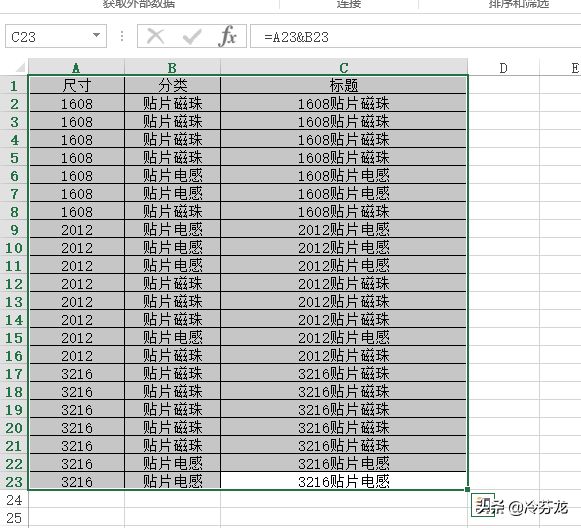Click the fill handle at C23 corner

(468, 489)
